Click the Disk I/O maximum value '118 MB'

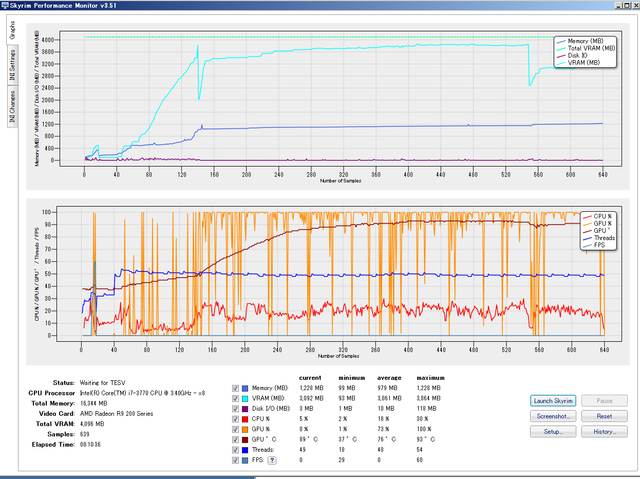click(x=426, y=408)
